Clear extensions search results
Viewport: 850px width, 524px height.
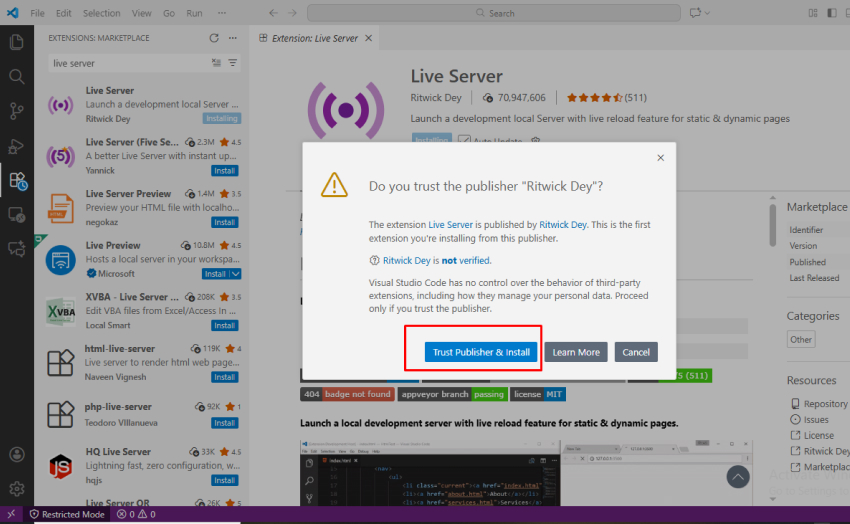point(216,63)
